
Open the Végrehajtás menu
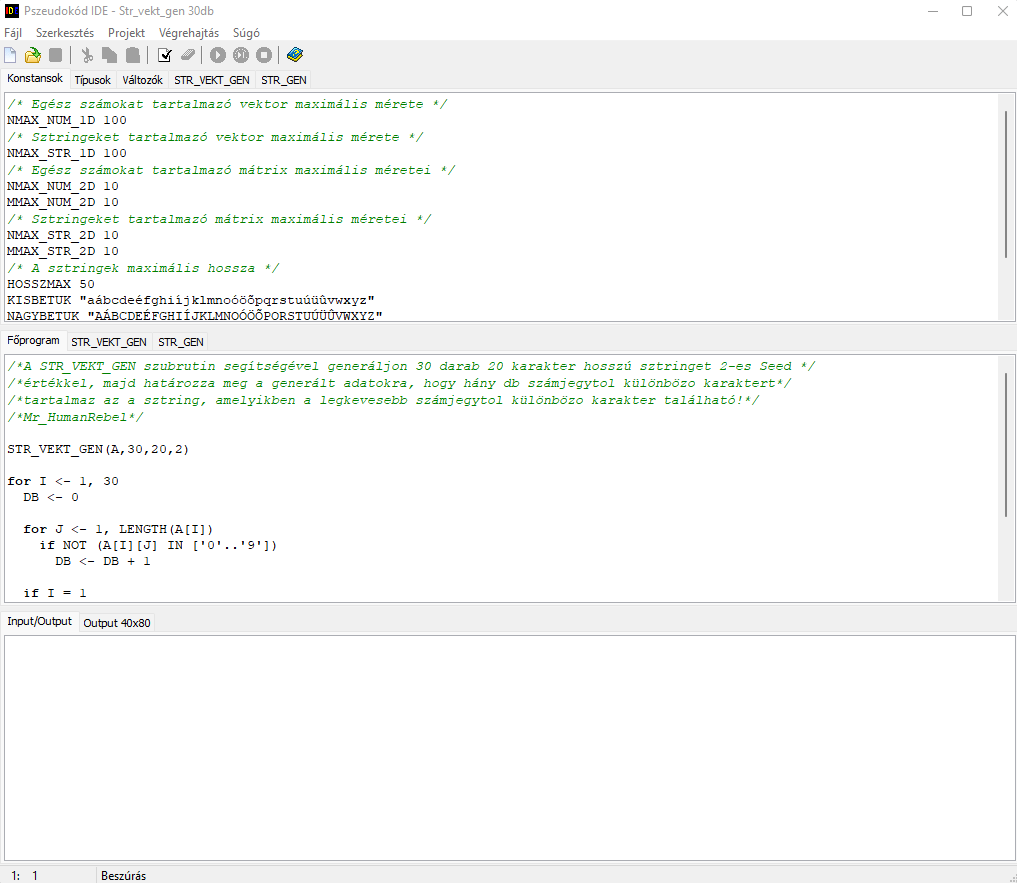189,32
